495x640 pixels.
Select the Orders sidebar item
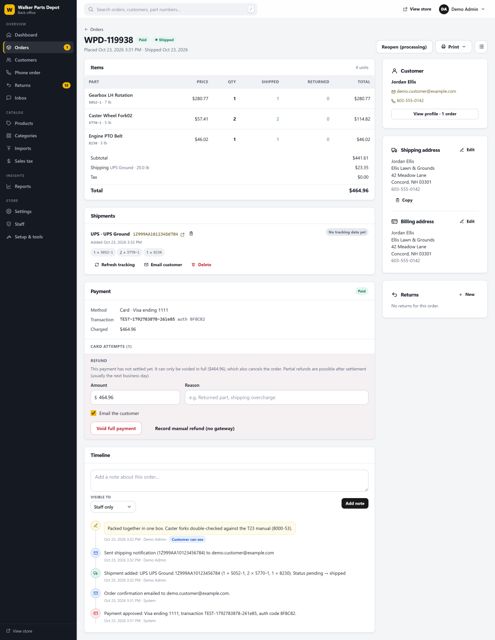pos(38,47)
